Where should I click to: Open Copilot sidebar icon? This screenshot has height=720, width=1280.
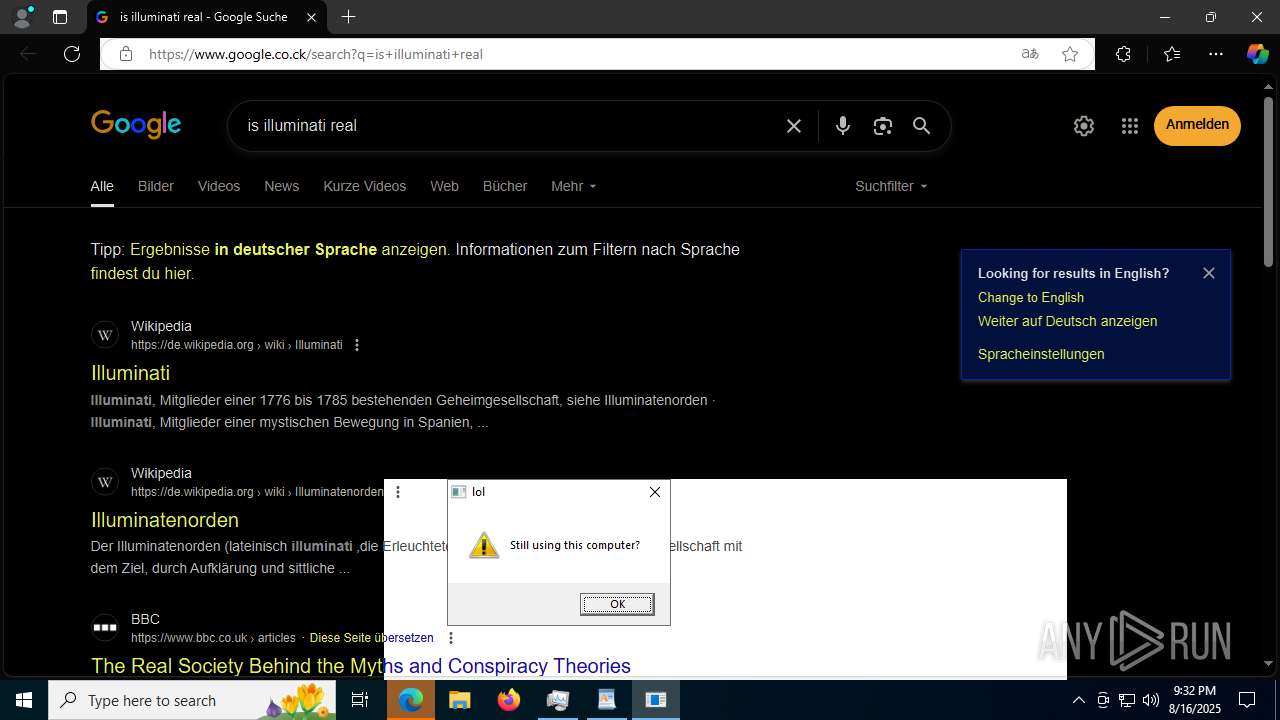pos(1257,54)
